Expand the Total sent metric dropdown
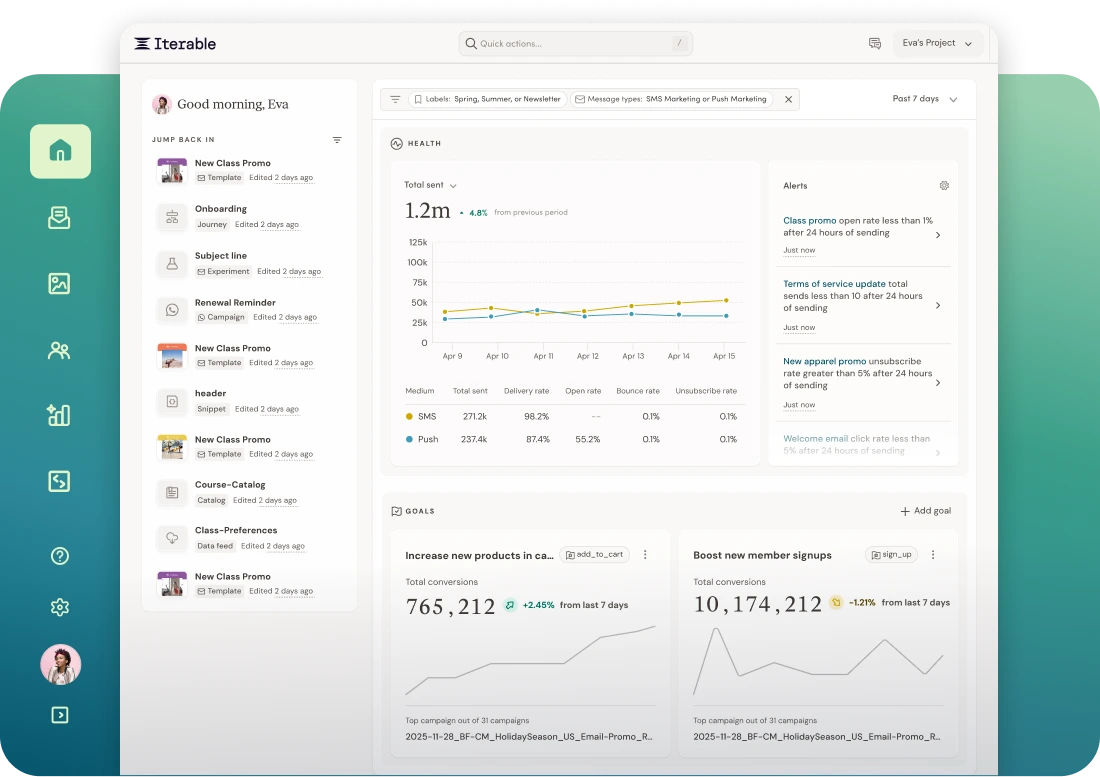Screen dimensions: 1100x777 point(430,185)
